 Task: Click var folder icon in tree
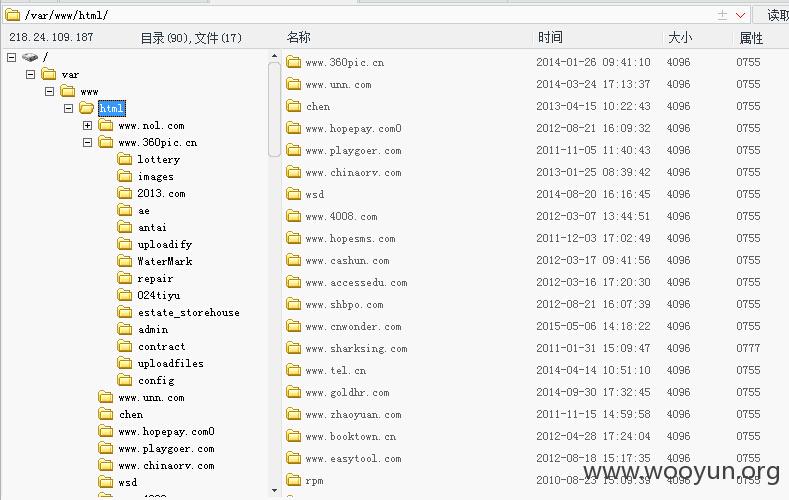(x=49, y=74)
